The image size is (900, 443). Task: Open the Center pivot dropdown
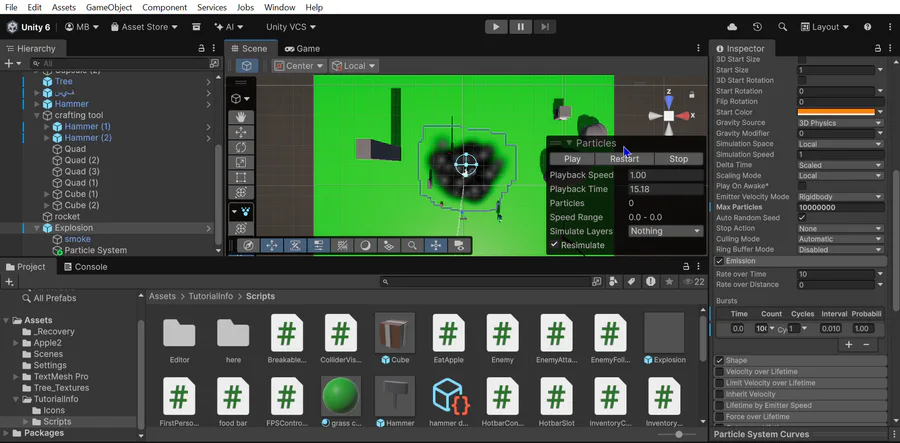tap(299, 66)
